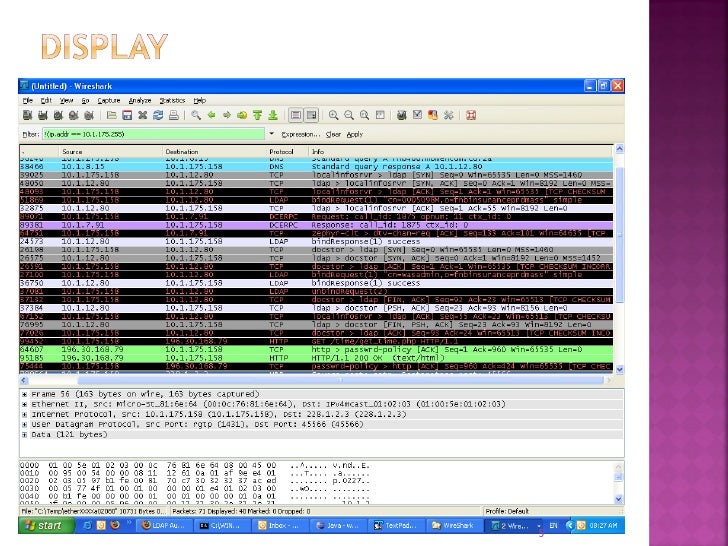This screenshot has width=728, height=546.
Task: Select the 'bindResponse(1) success' packet 24573
Action: tap(316, 241)
